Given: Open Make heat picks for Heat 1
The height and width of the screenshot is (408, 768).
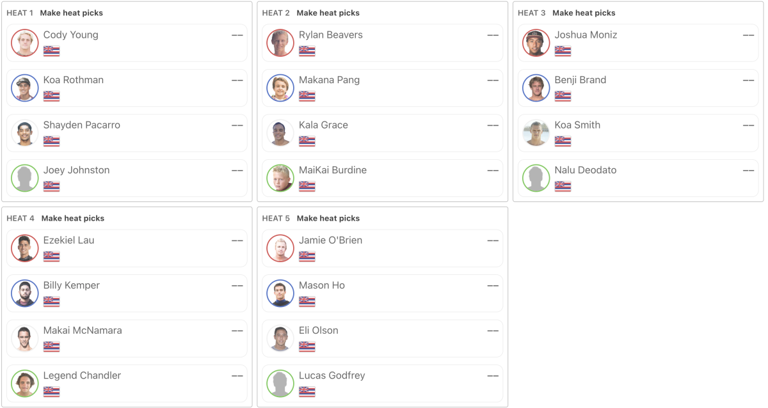Looking at the screenshot, I should pos(71,13).
